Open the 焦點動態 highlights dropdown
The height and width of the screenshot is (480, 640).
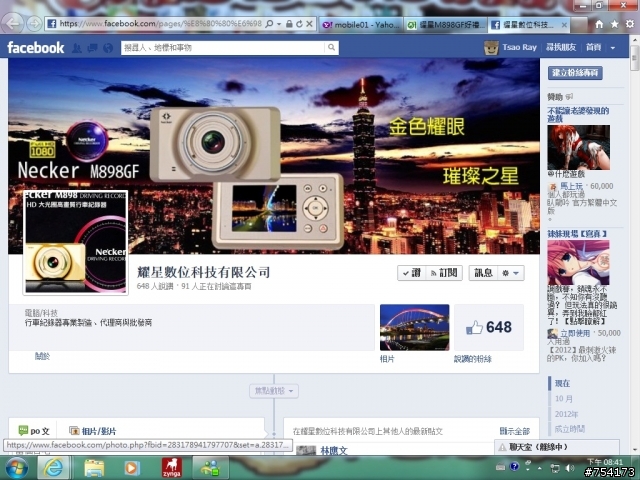pos(274,391)
